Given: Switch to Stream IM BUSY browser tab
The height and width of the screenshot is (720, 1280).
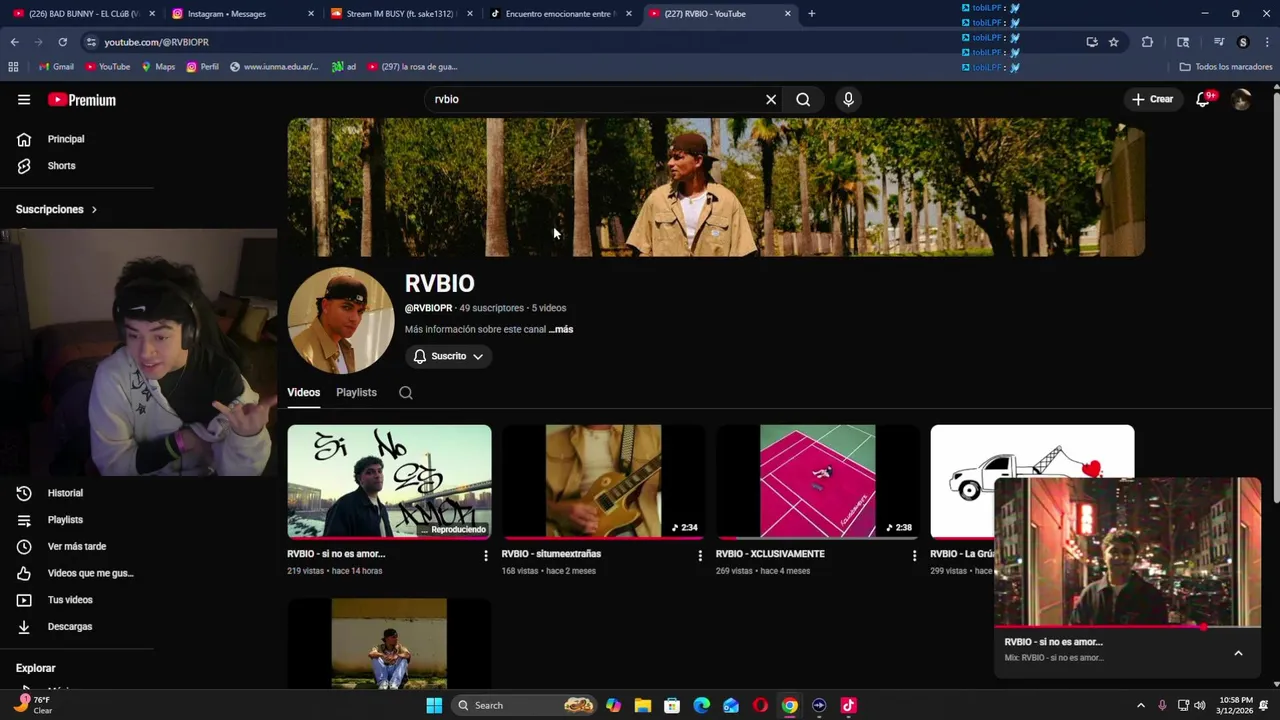Looking at the screenshot, I should [x=400, y=14].
